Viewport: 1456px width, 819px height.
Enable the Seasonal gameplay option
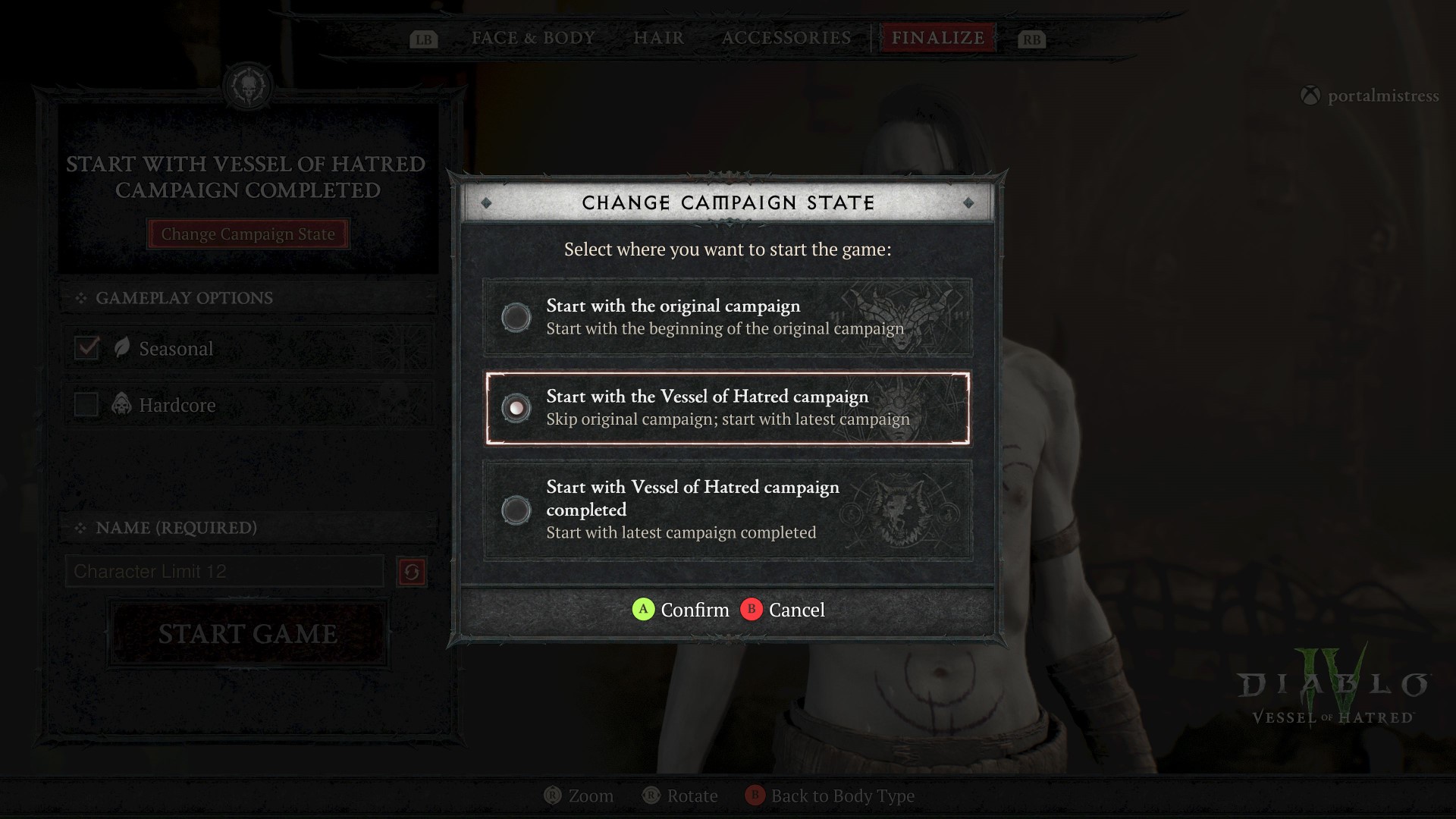(89, 348)
